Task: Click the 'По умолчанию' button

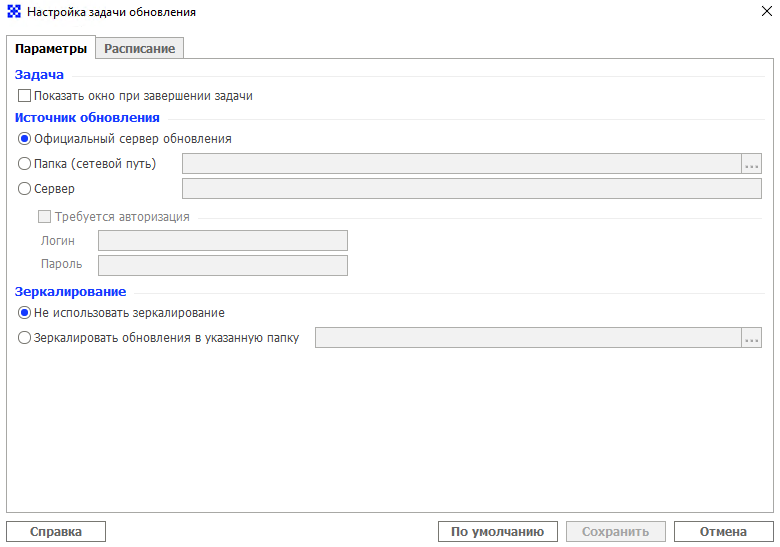Action: [497, 532]
